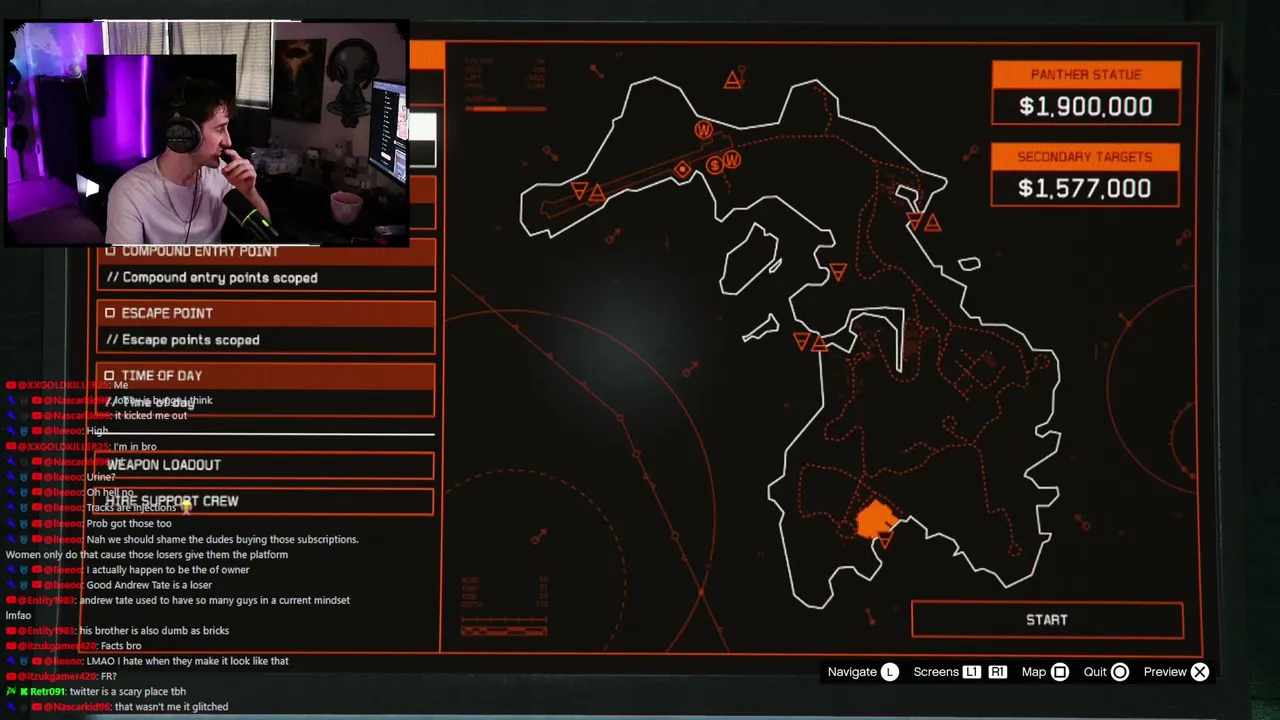Select the up-triangle marker on the central west coast
The height and width of the screenshot is (720, 1280).
(x=819, y=344)
